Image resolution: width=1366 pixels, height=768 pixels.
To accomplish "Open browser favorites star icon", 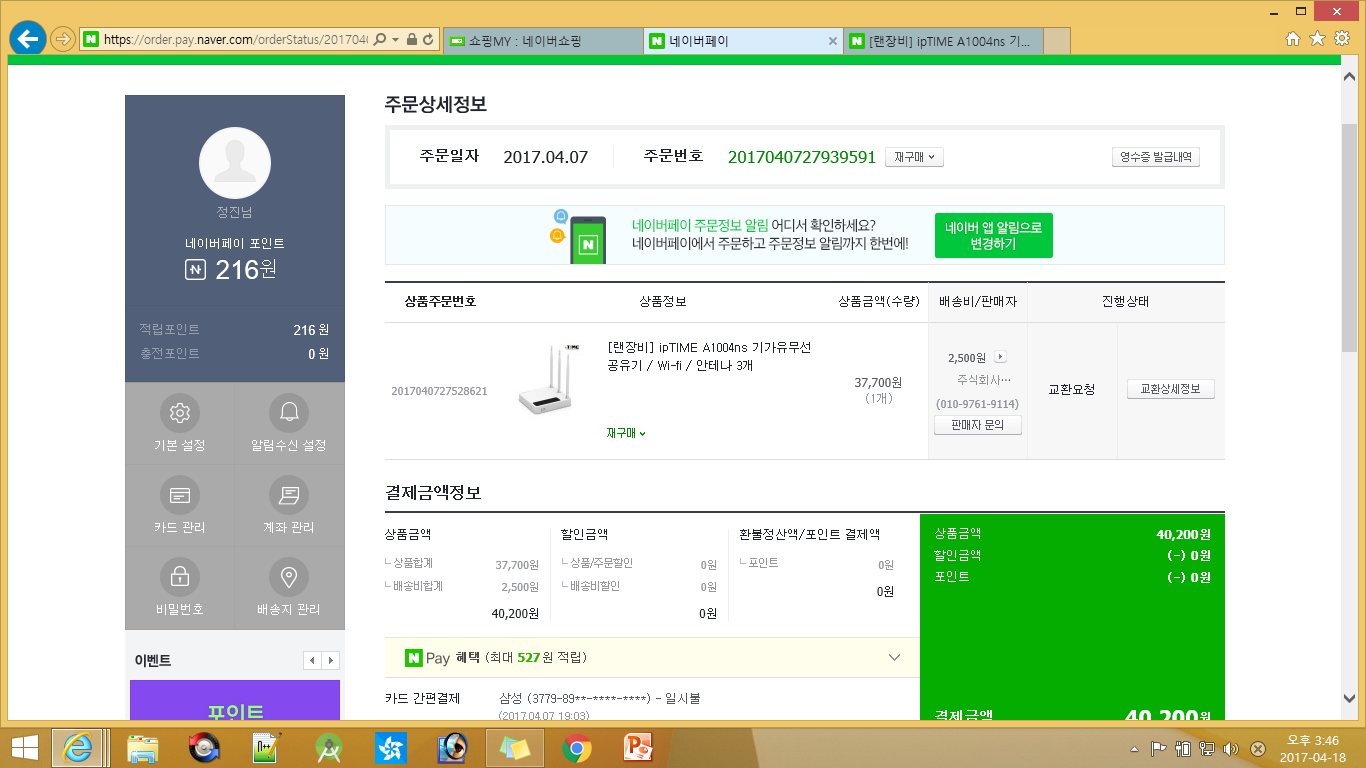I will click(x=1317, y=38).
